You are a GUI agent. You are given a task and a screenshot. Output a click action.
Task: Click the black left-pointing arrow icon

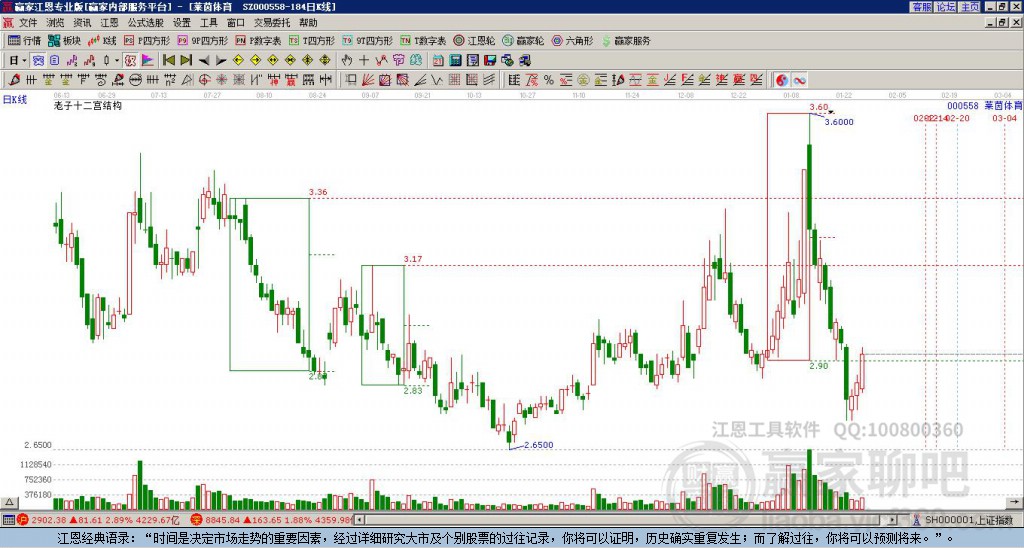click(x=204, y=61)
